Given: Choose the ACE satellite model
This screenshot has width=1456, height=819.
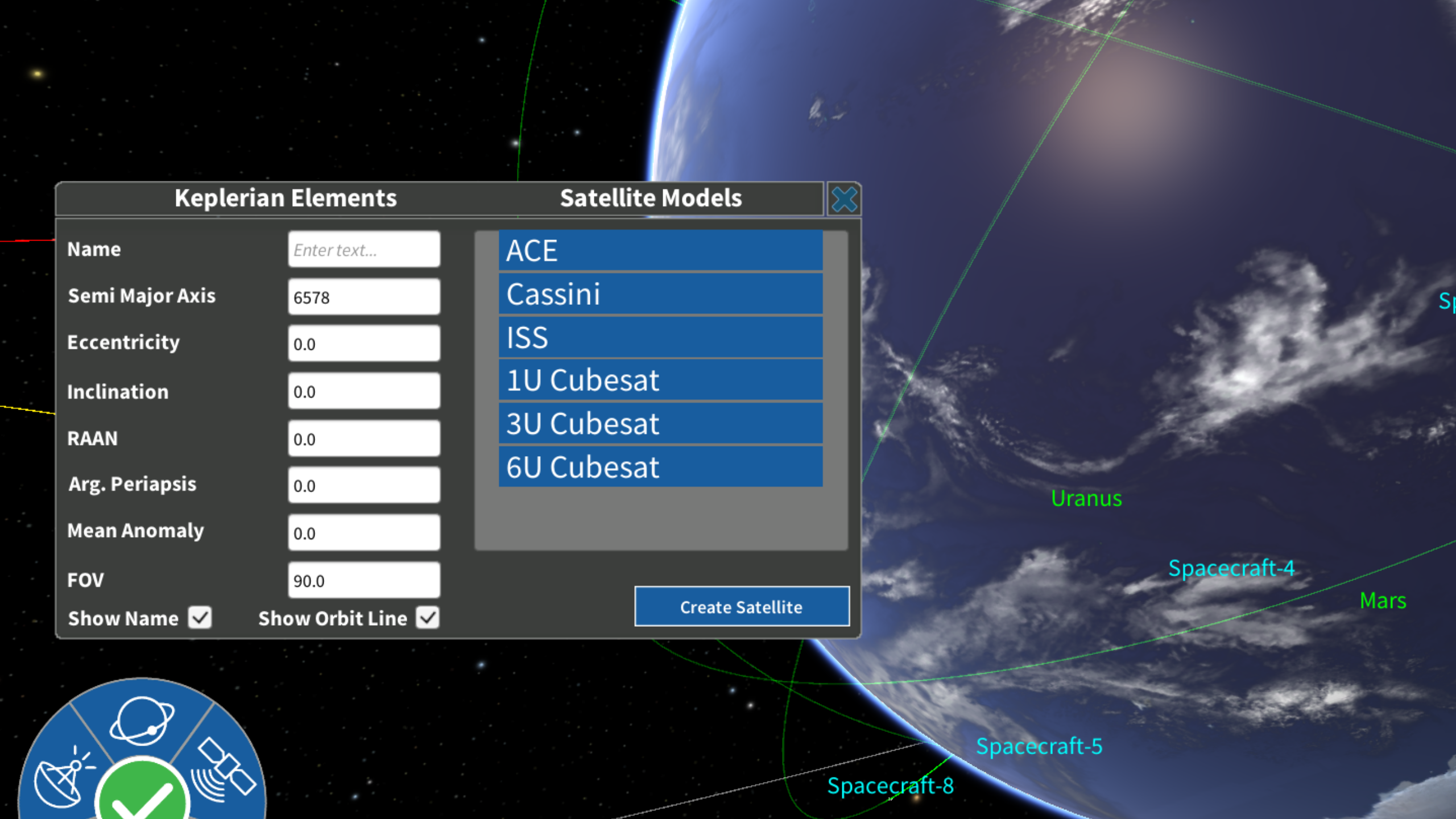Looking at the screenshot, I should [660, 250].
